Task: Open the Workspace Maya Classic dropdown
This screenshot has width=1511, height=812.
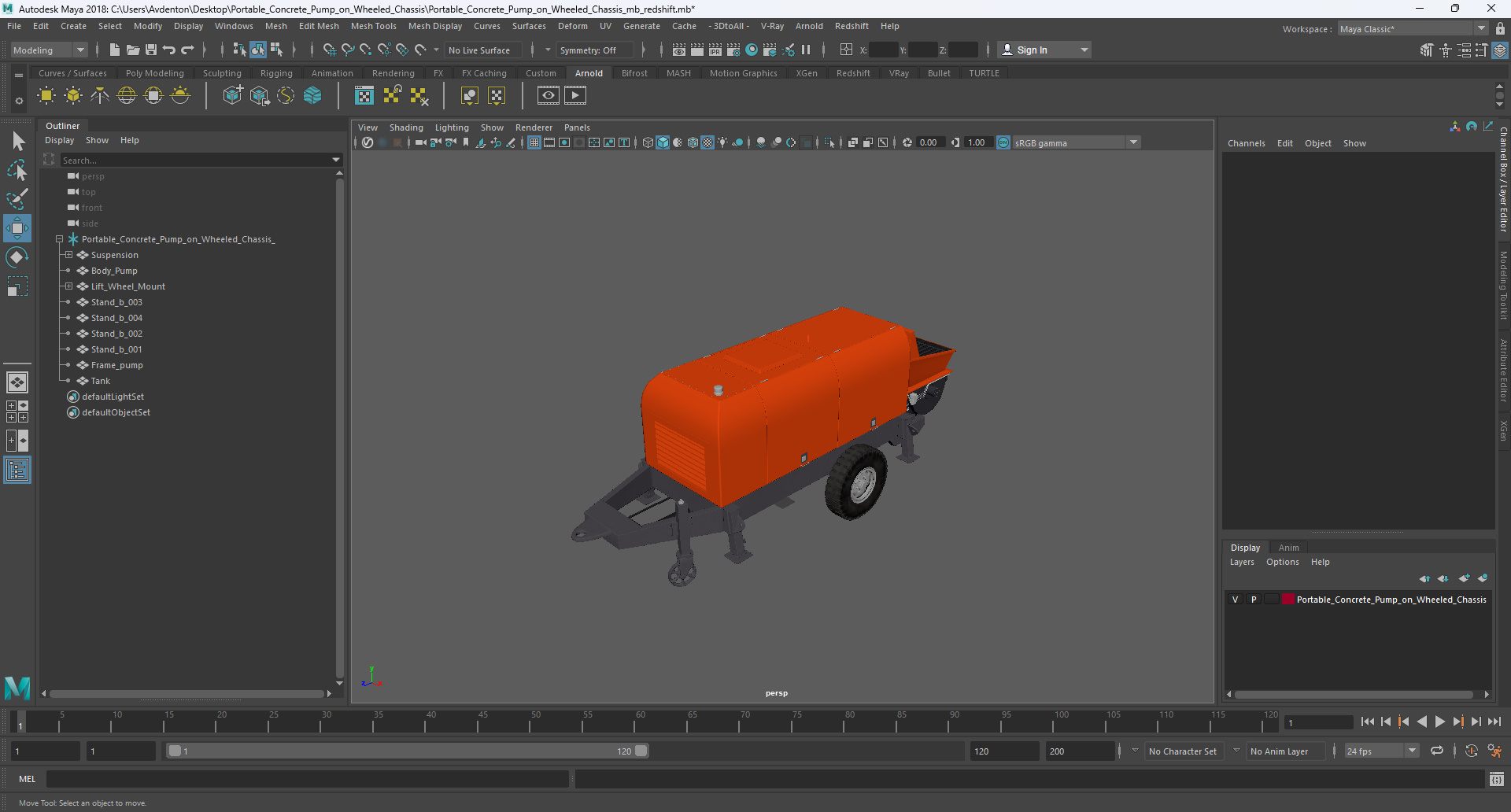Action: [1413, 29]
